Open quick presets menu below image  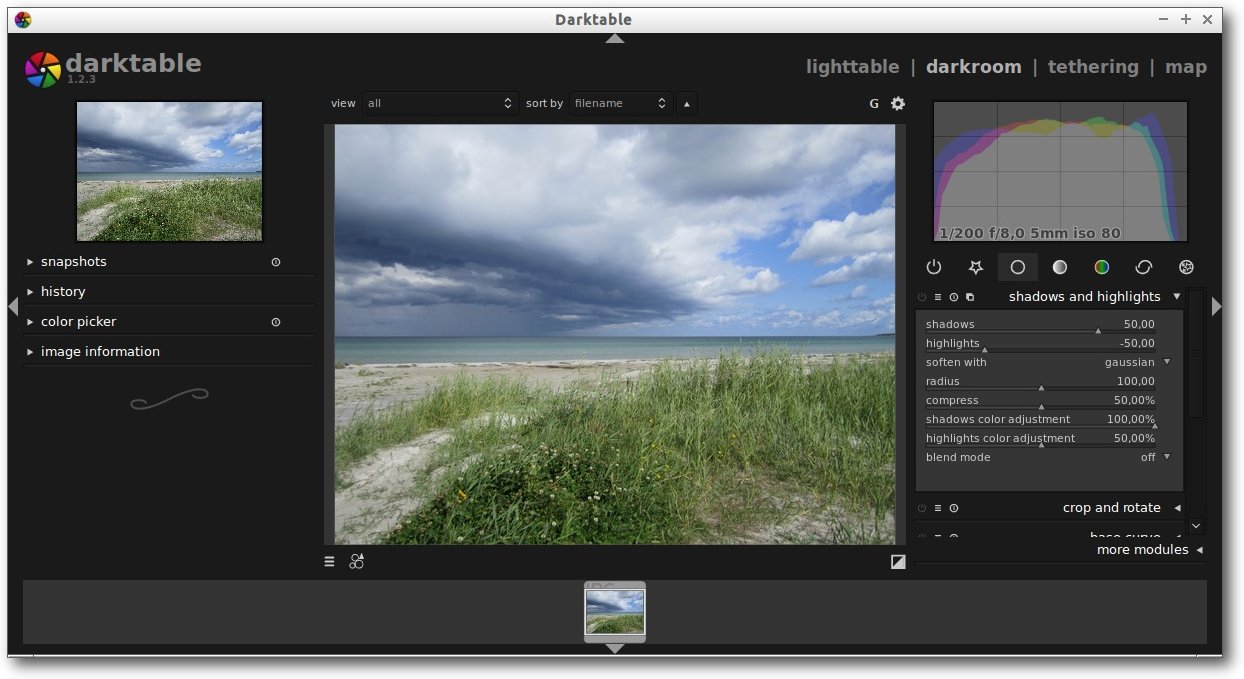tap(329, 562)
